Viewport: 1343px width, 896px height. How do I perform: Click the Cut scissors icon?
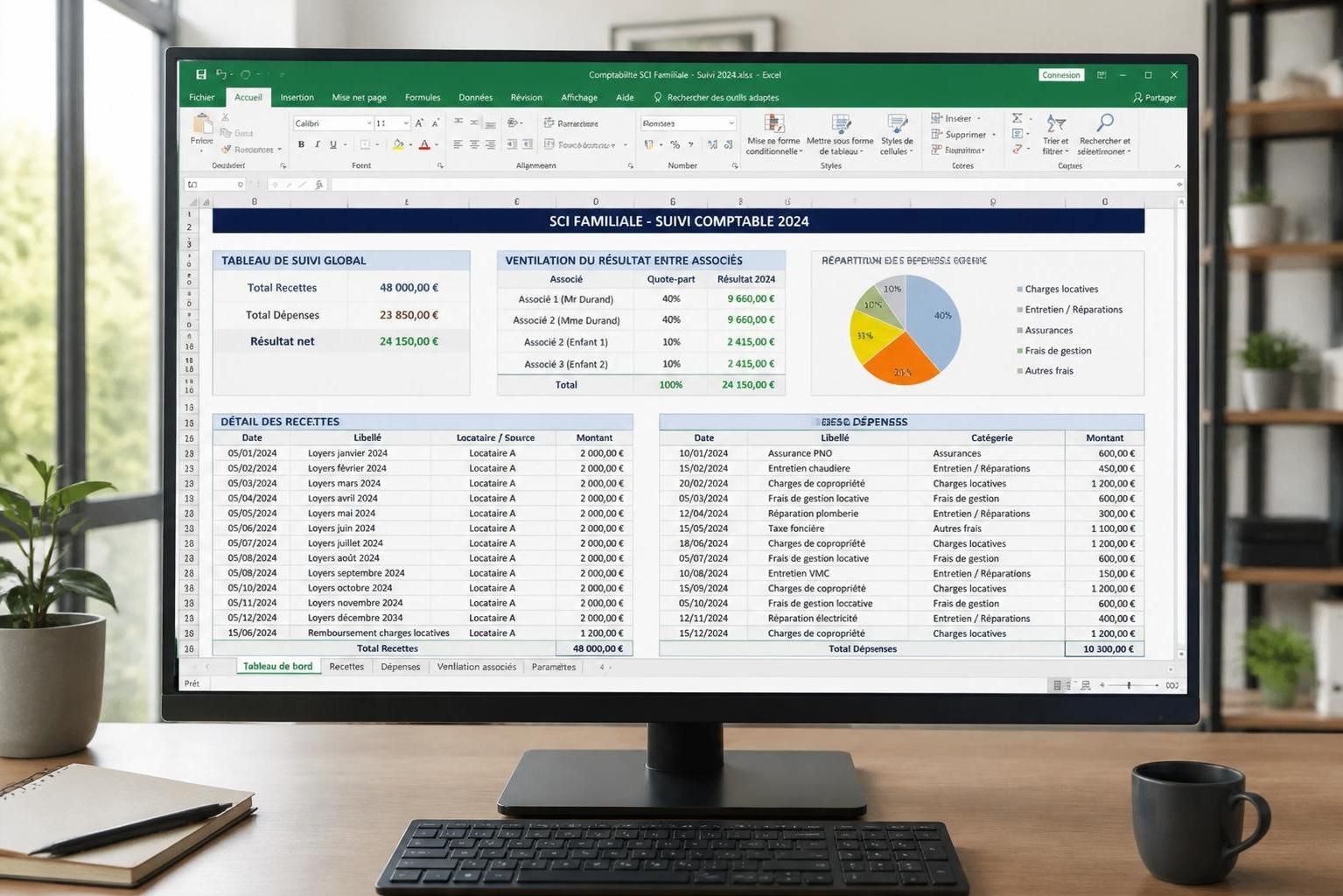click(225, 117)
